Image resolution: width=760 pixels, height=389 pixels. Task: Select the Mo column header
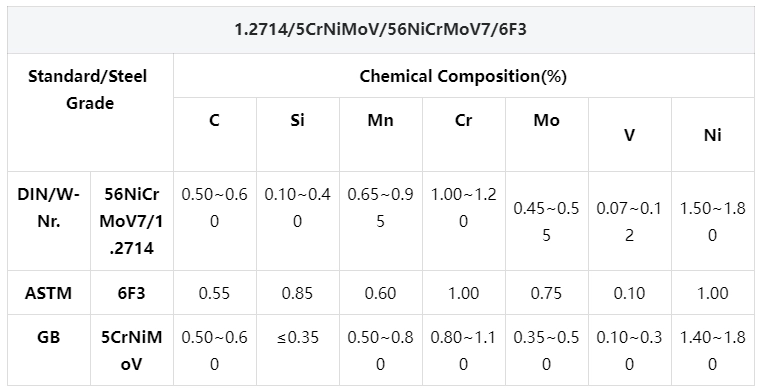tap(546, 120)
